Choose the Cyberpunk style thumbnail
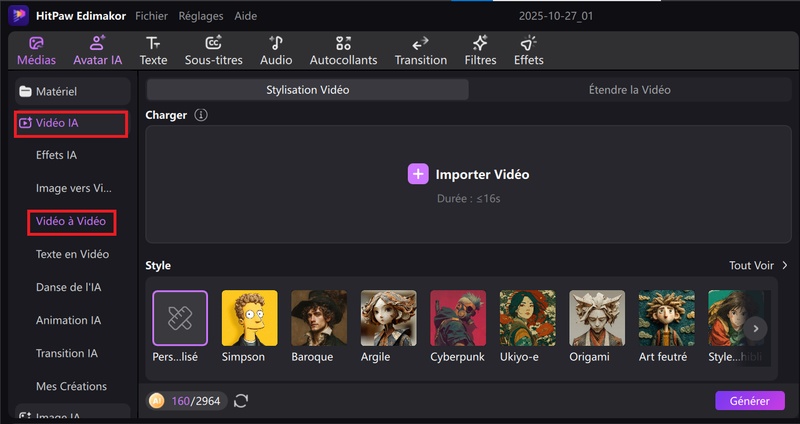Viewport: 800px width, 424px height. pos(458,318)
